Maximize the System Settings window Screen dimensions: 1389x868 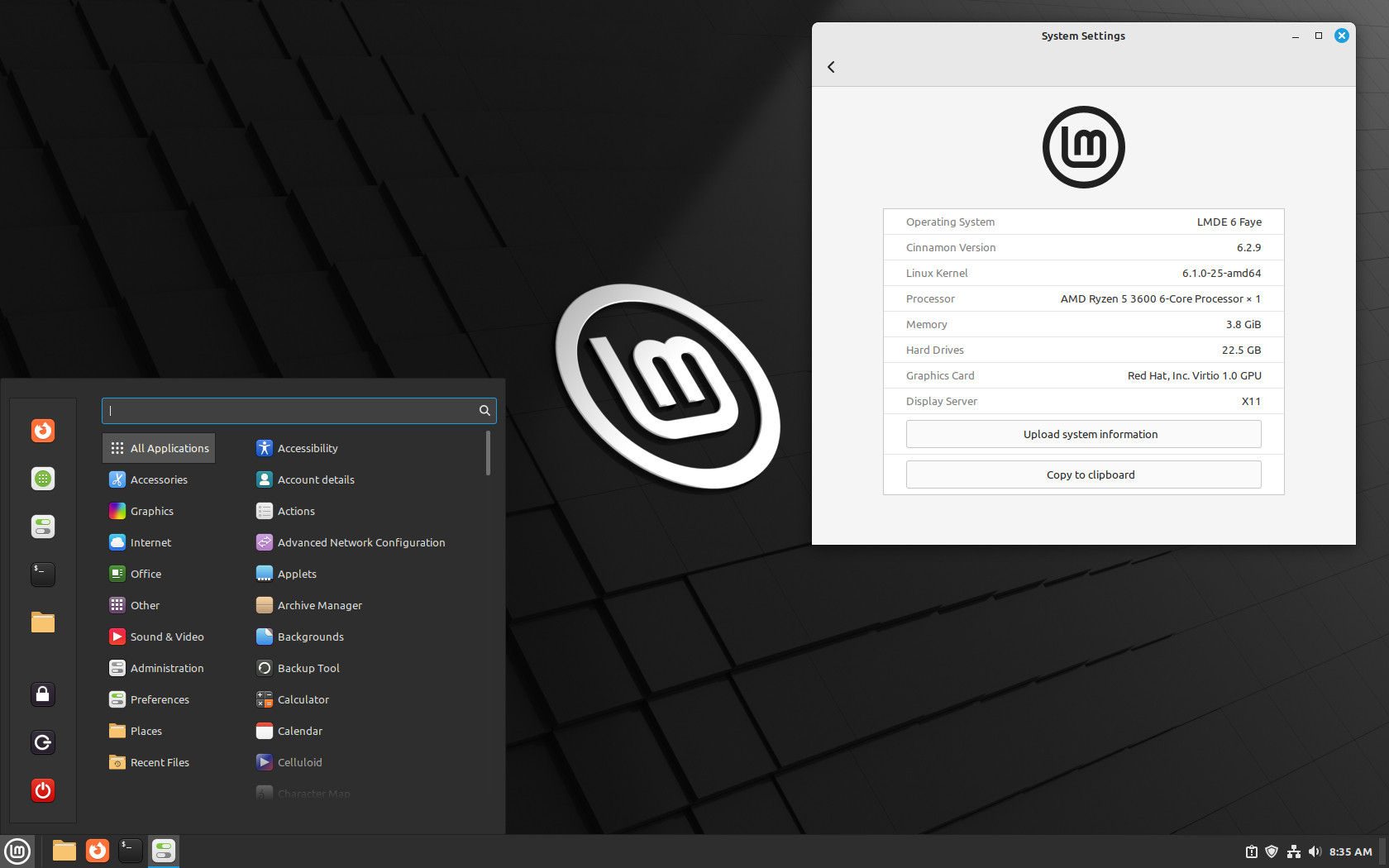coord(1318,36)
